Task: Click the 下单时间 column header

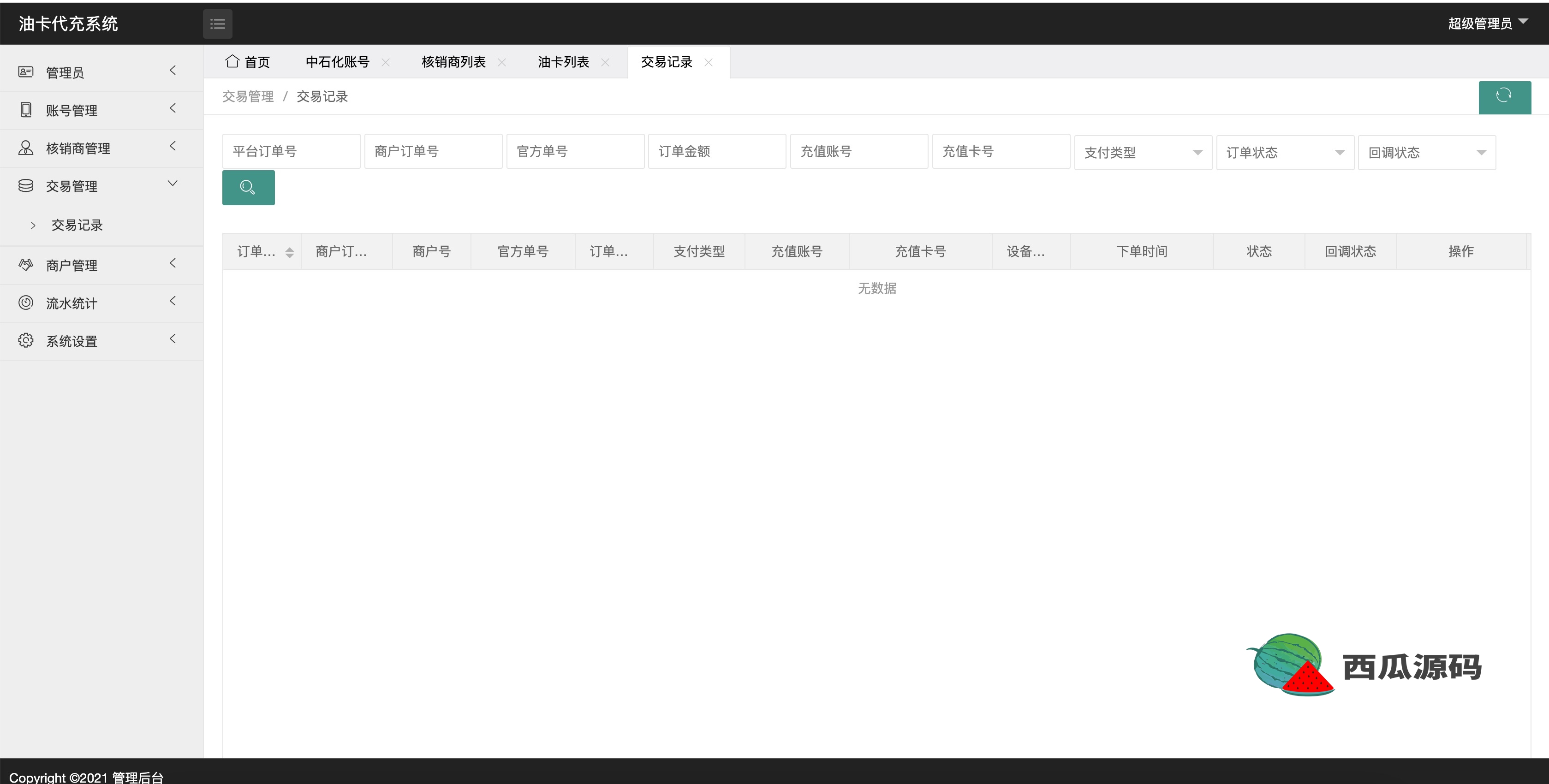Action: pos(1142,251)
